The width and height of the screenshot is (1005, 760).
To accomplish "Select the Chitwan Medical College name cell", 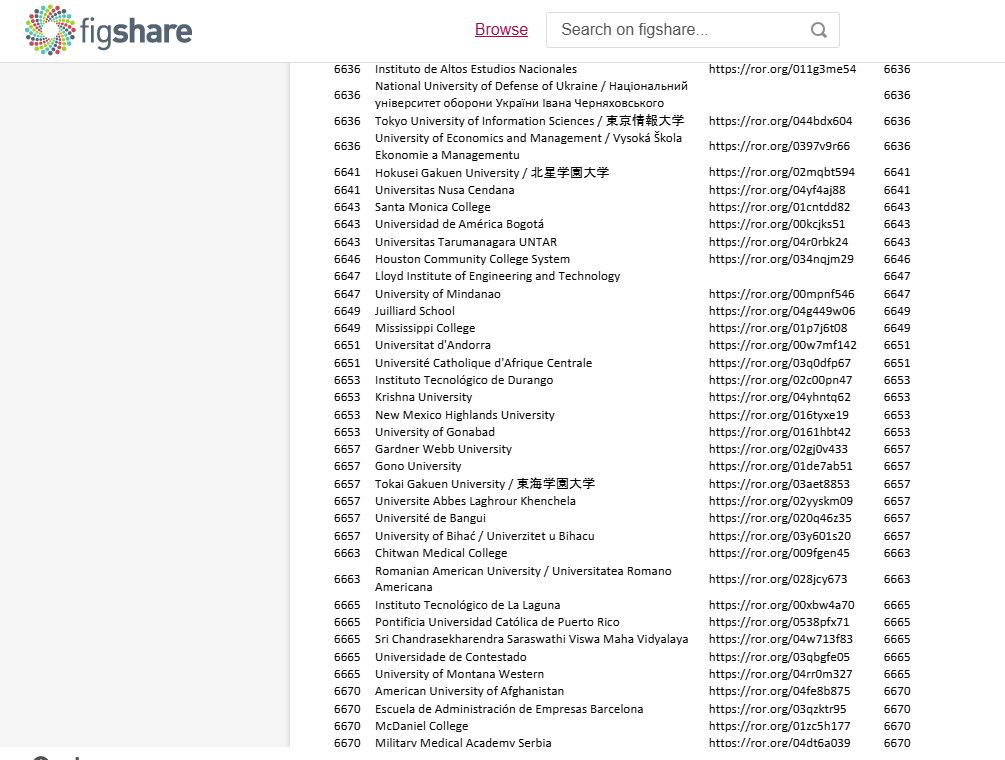I will (x=441, y=554).
